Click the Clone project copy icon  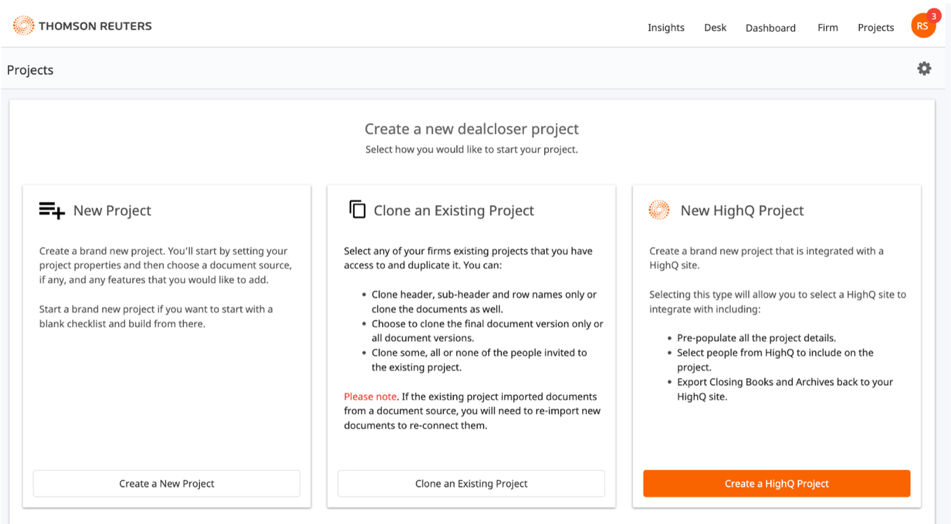pos(357,209)
